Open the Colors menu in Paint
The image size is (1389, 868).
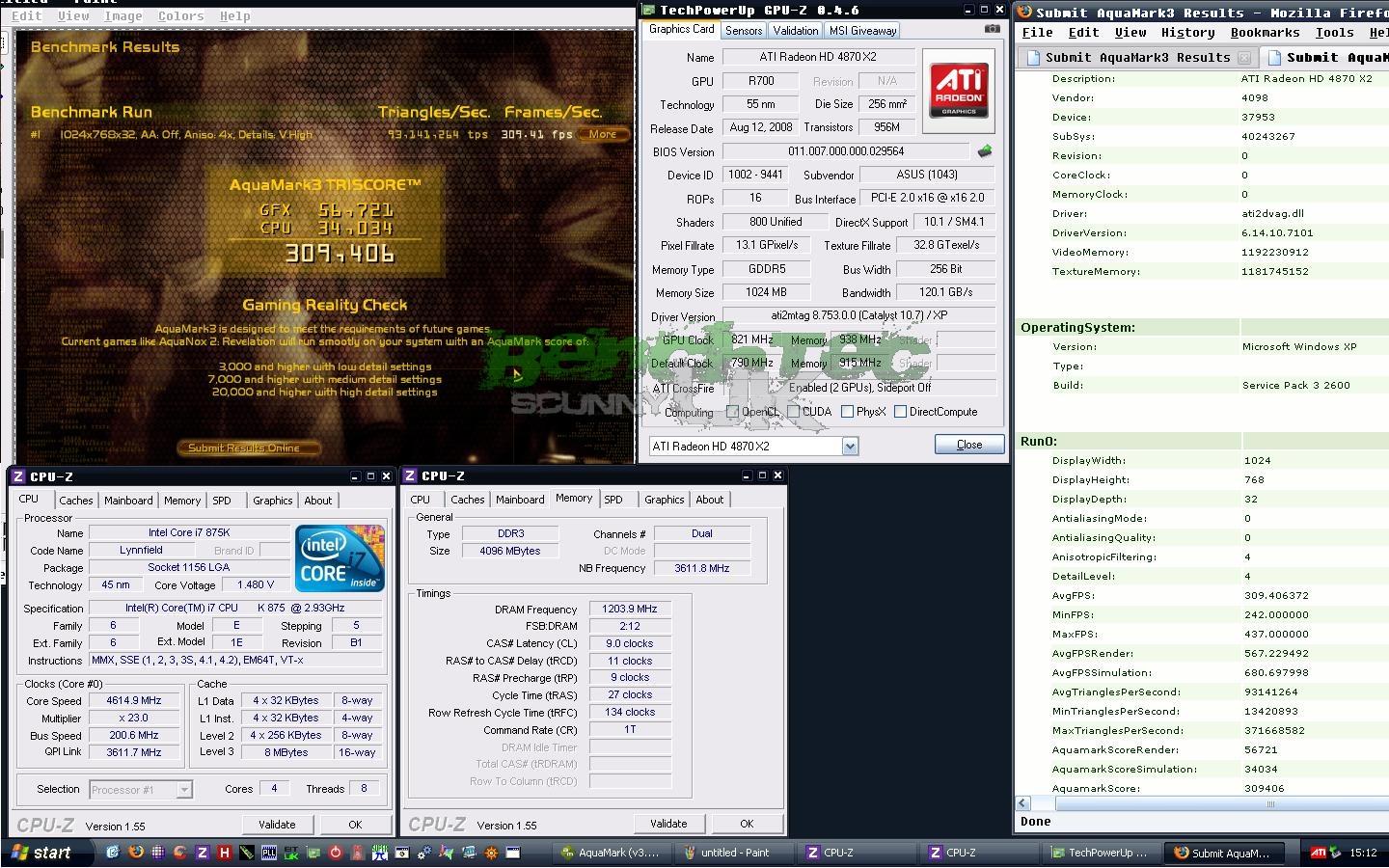(180, 16)
